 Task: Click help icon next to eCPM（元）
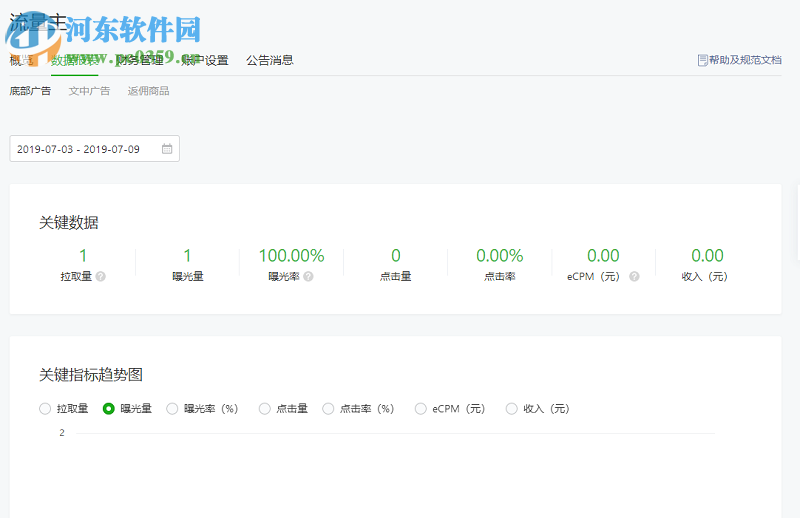(634, 276)
